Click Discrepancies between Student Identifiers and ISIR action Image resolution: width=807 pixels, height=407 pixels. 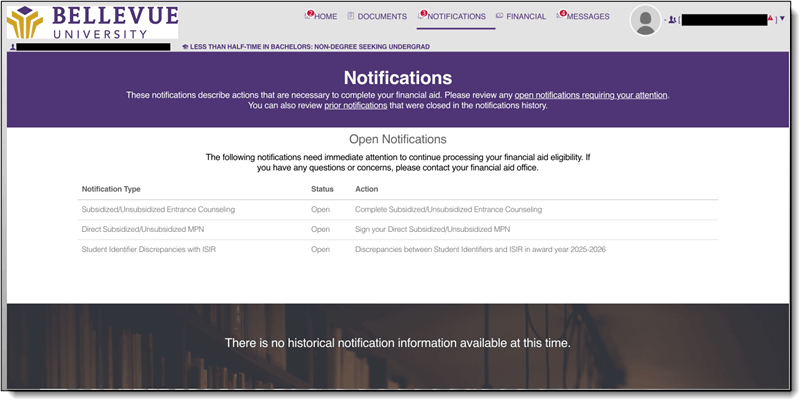point(480,250)
